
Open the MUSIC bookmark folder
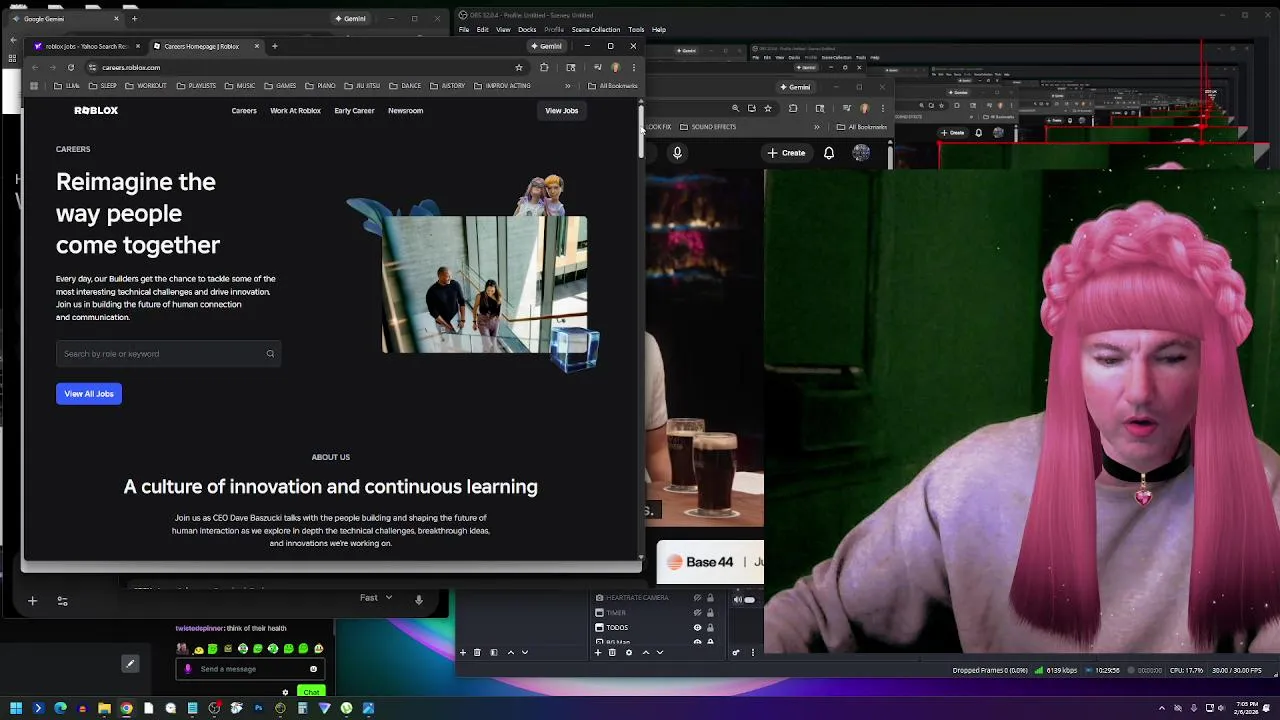[x=240, y=86]
